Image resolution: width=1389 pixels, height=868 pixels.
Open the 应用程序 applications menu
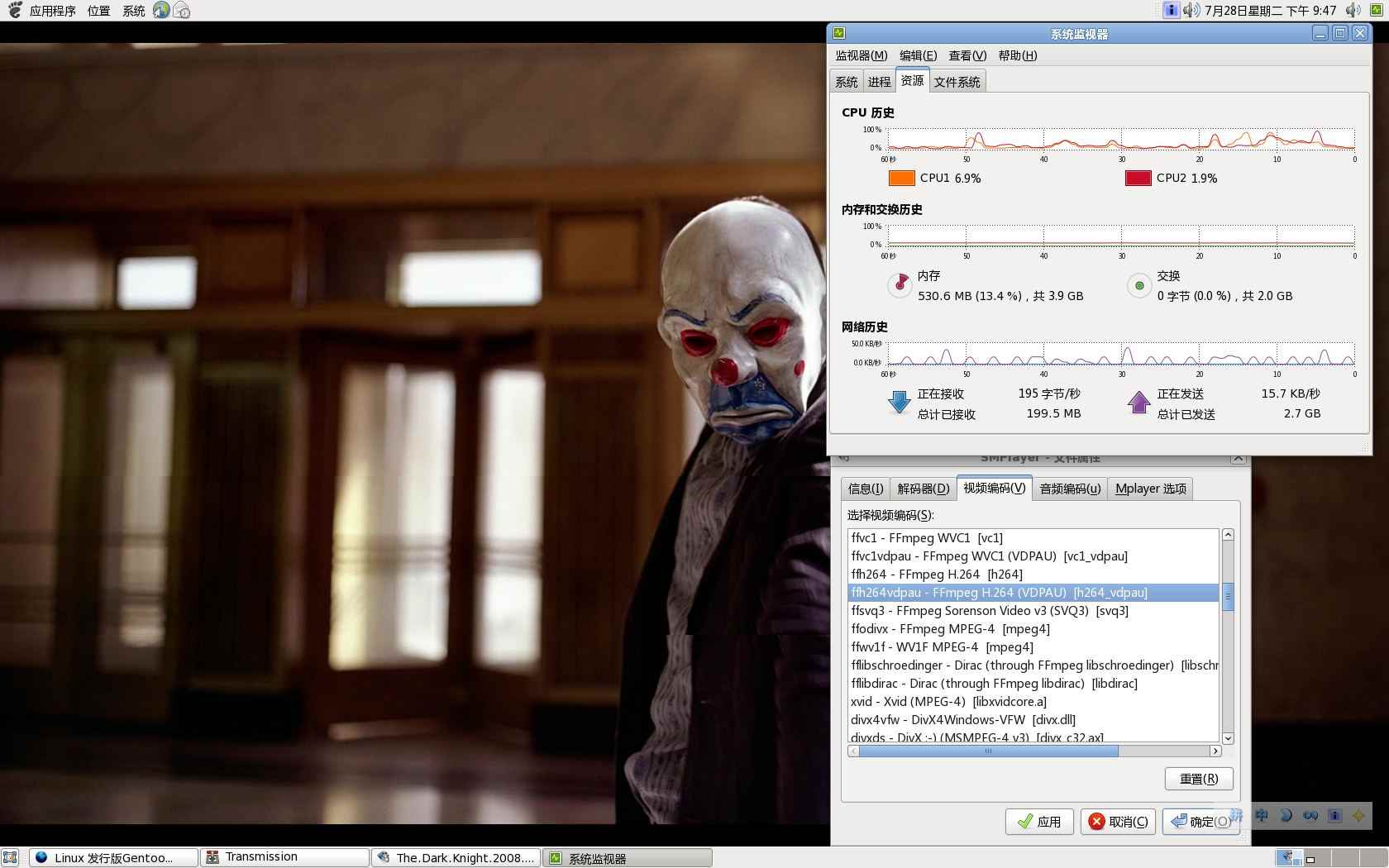tap(52, 11)
